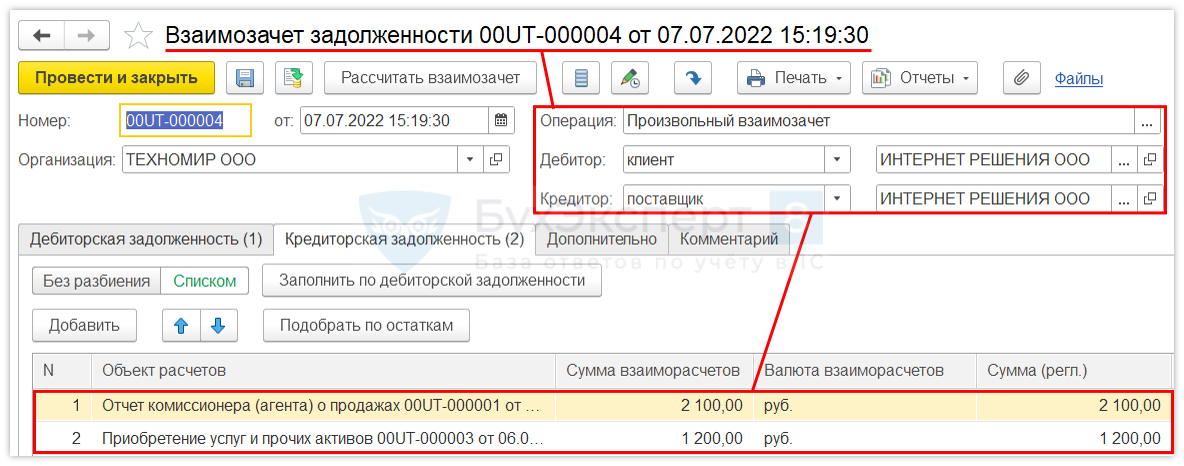
Task: Click debtor ИНТЕРНЕТ РЕШЕНИЯ ООО field
Action: coord(994,160)
